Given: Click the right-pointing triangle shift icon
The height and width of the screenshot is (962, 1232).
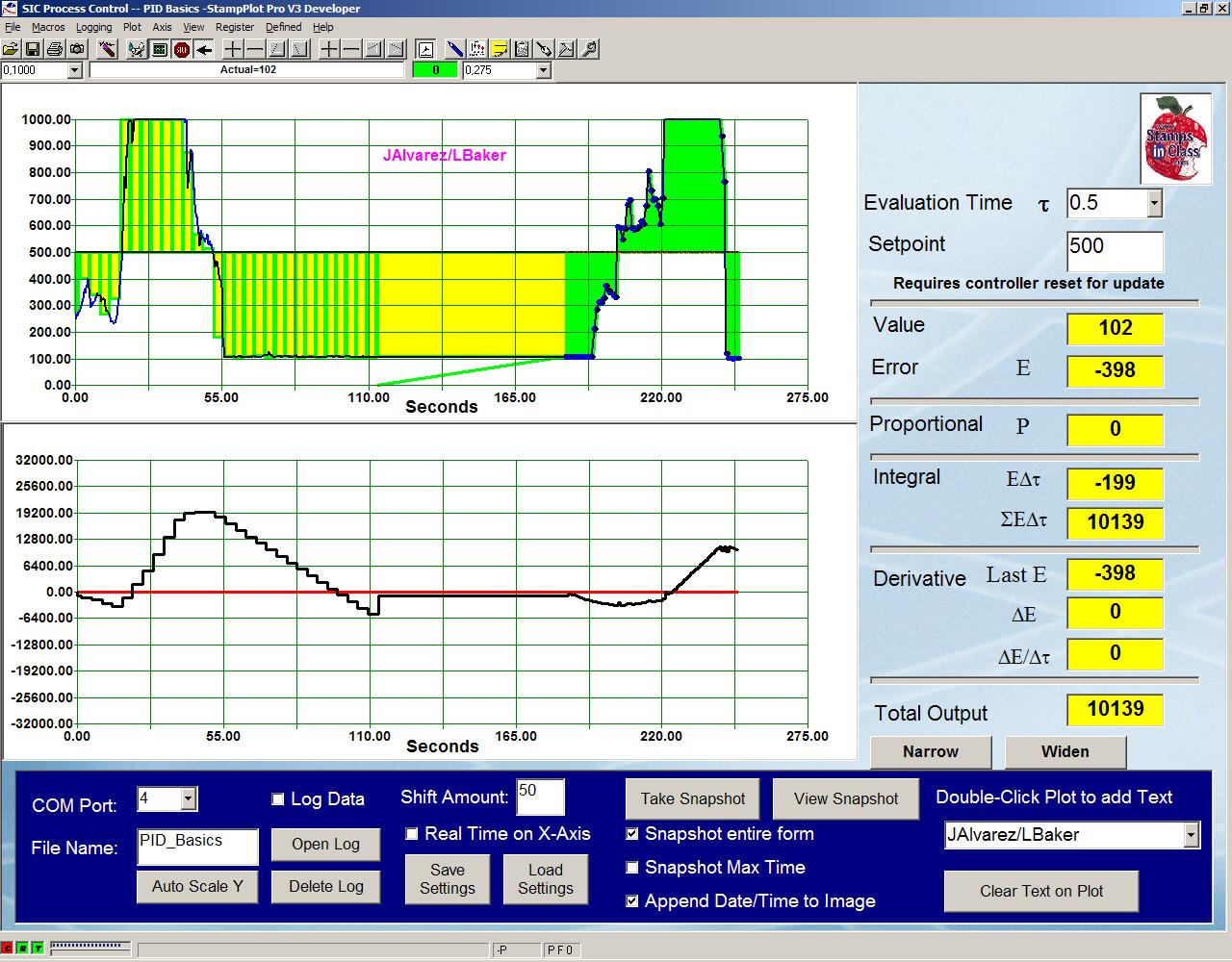Looking at the screenshot, I should click(x=396, y=49).
